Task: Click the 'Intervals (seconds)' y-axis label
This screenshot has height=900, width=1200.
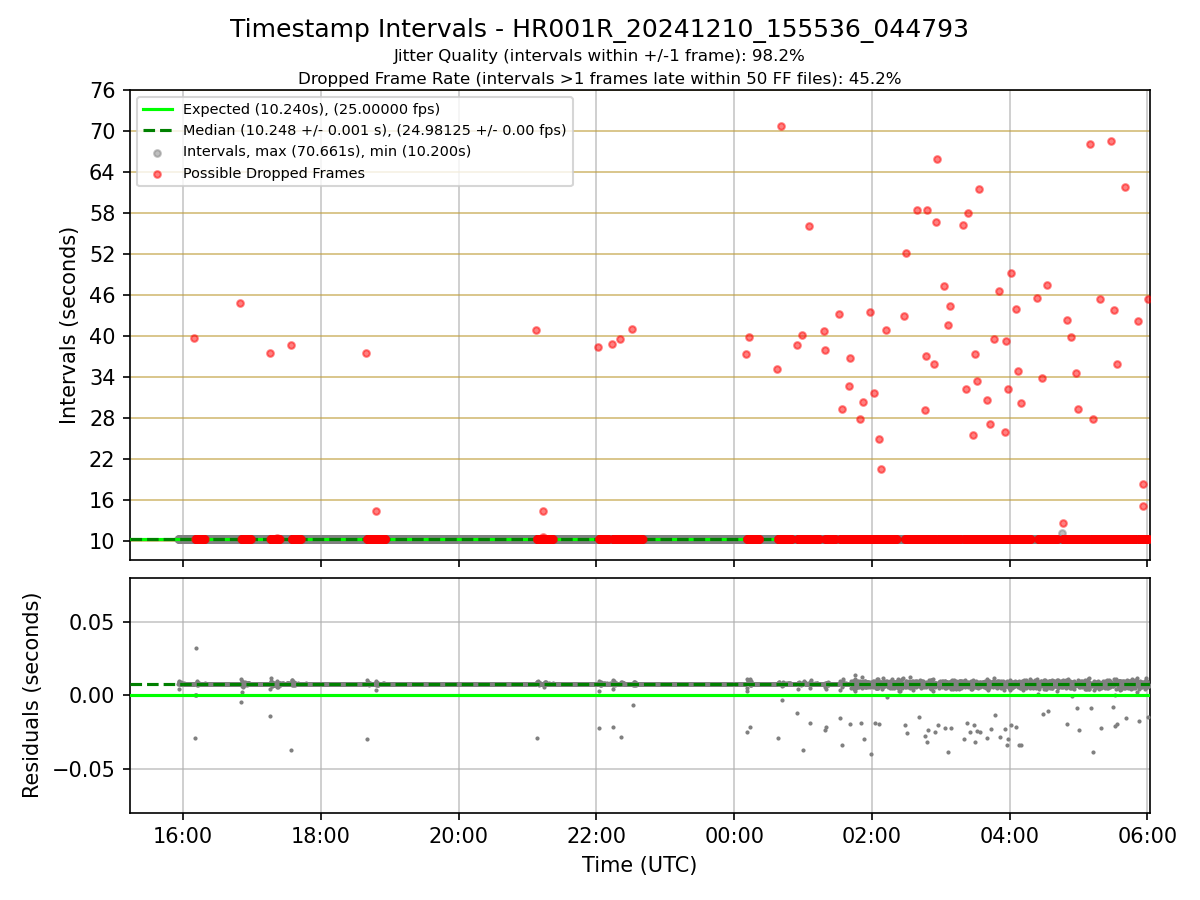Action: pos(68,325)
